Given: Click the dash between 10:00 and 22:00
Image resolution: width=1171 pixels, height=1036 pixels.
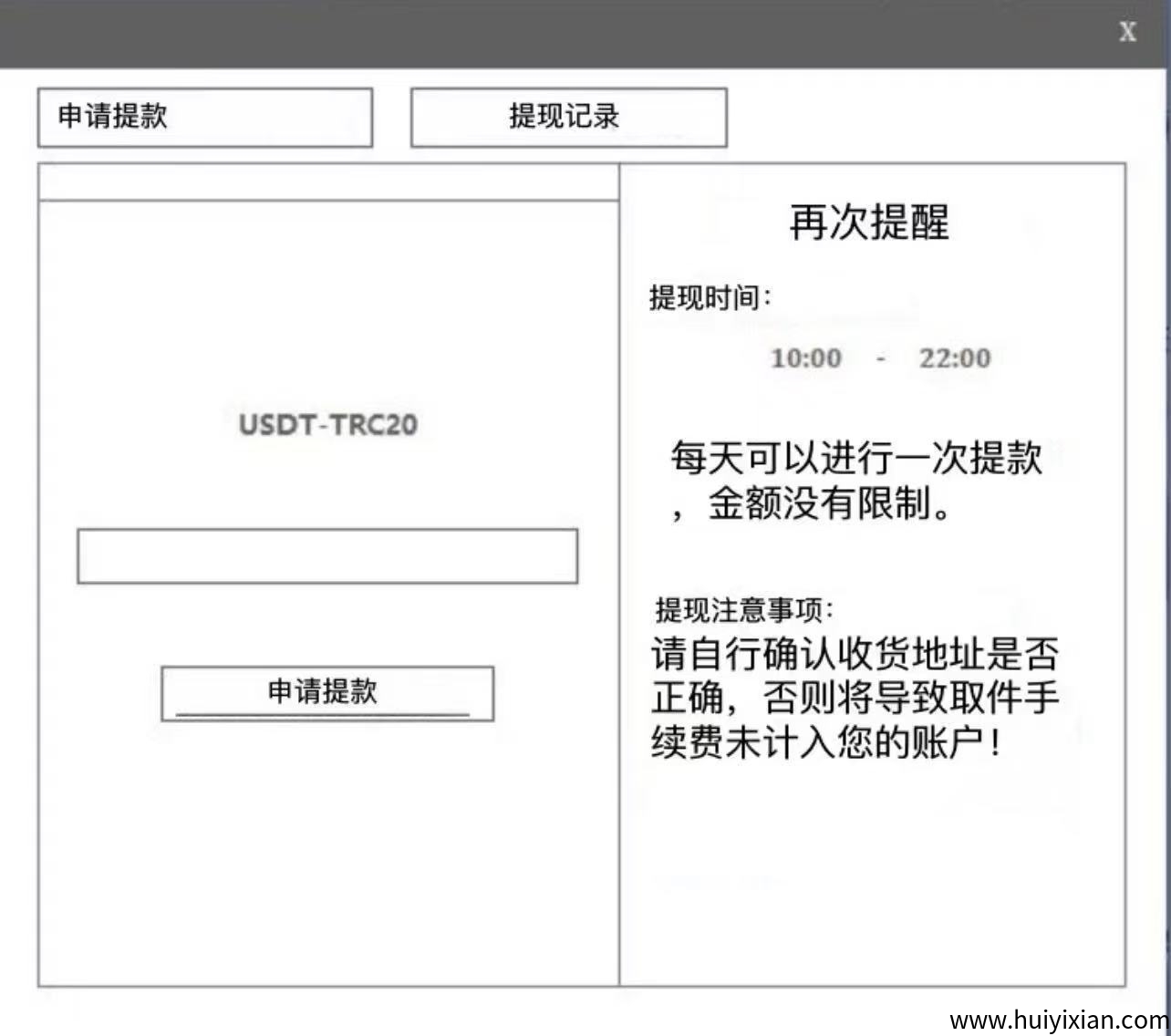Looking at the screenshot, I should coord(880,359).
